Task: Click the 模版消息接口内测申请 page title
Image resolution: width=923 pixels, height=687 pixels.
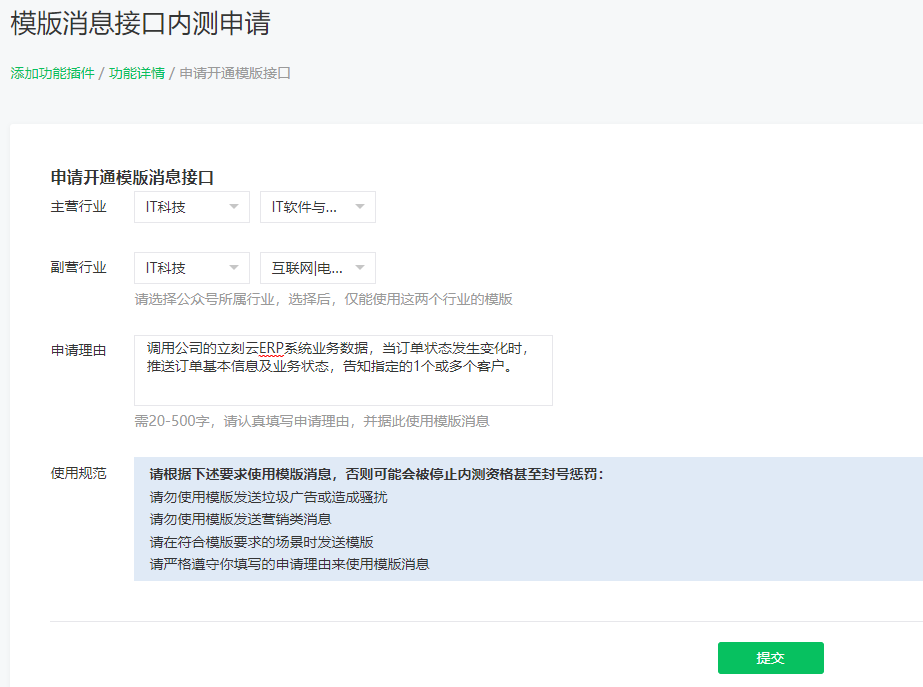Action: (140, 23)
